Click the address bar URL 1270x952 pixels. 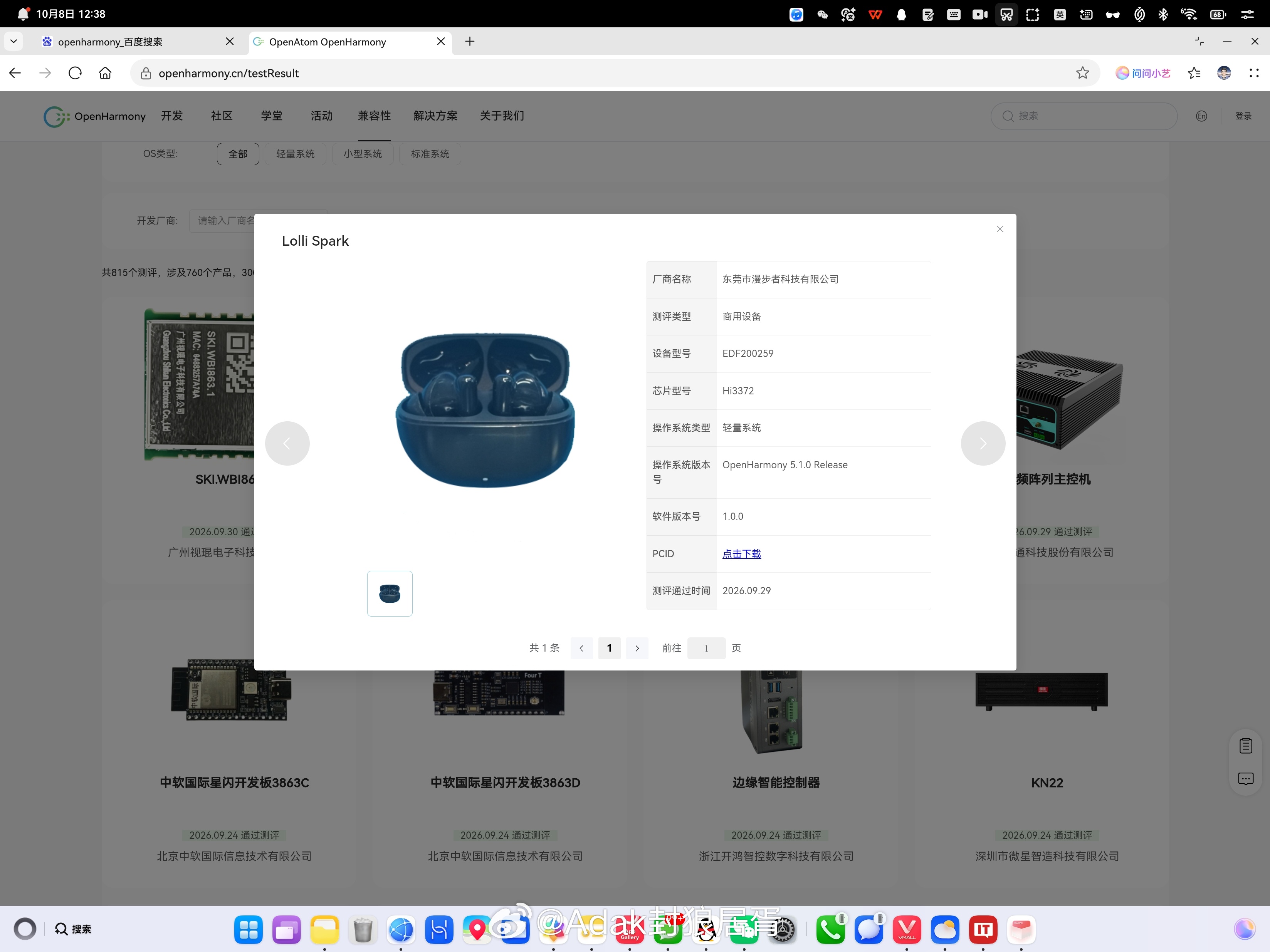(228, 73)
